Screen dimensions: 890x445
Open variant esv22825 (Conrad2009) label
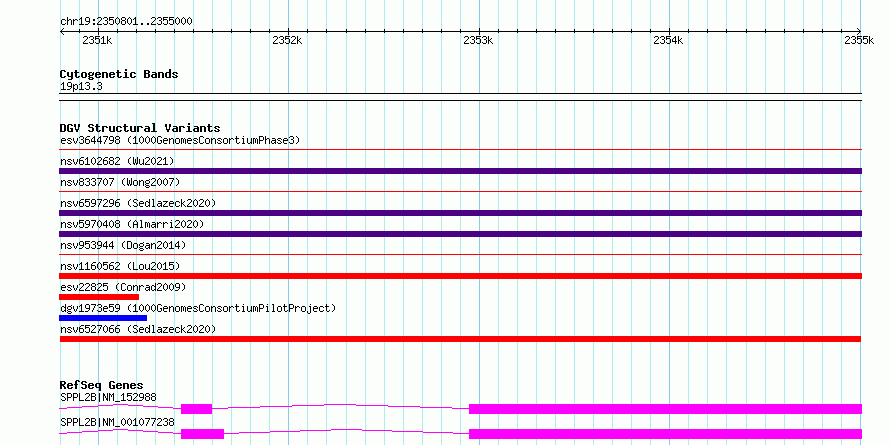(x=123, y=287)
